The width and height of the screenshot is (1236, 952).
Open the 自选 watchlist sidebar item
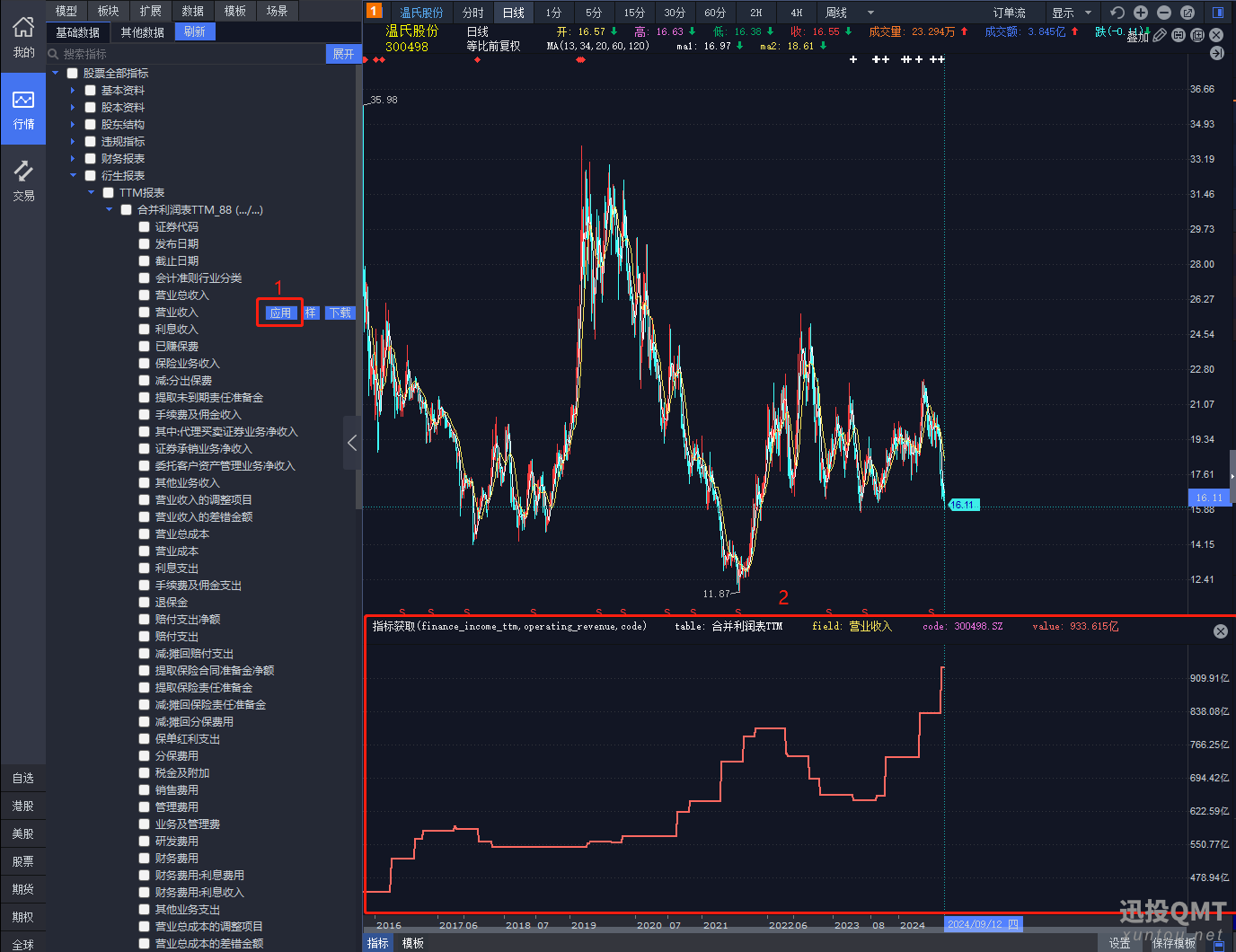(23, 778)
